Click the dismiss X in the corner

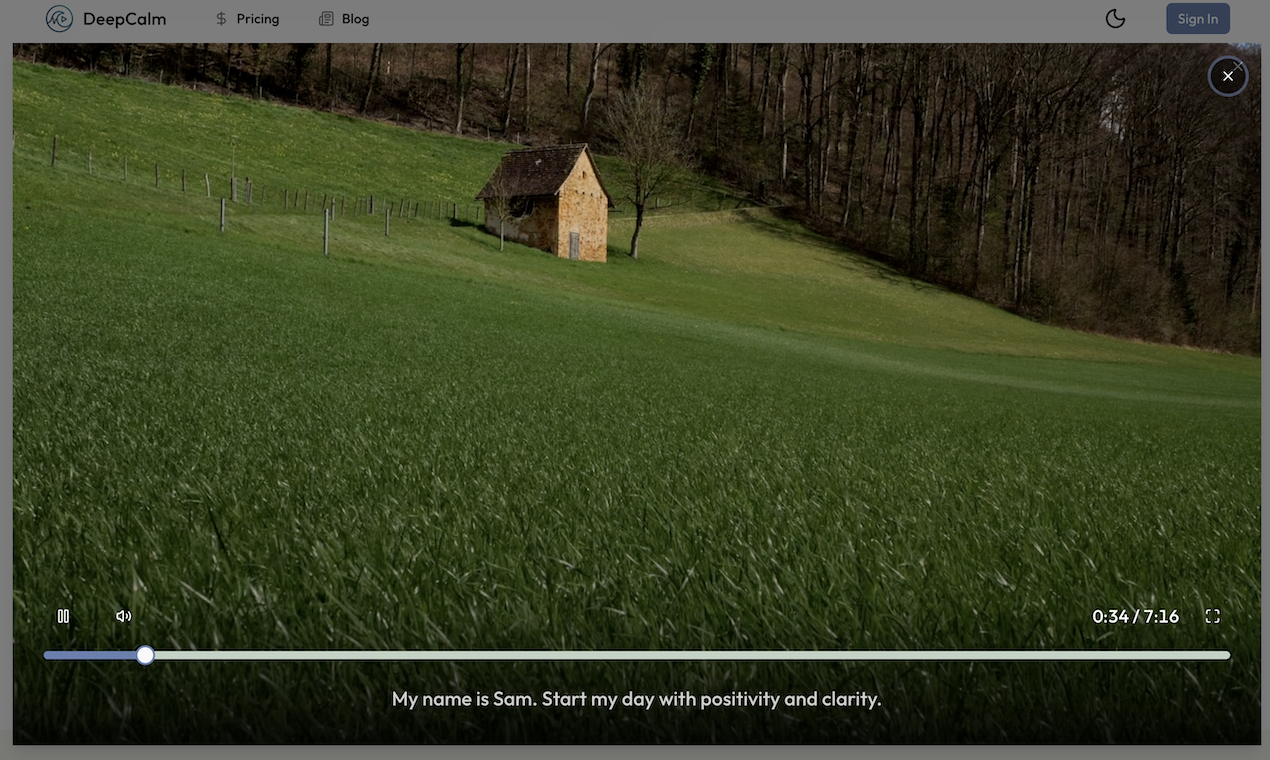[x=1228, y=76]
